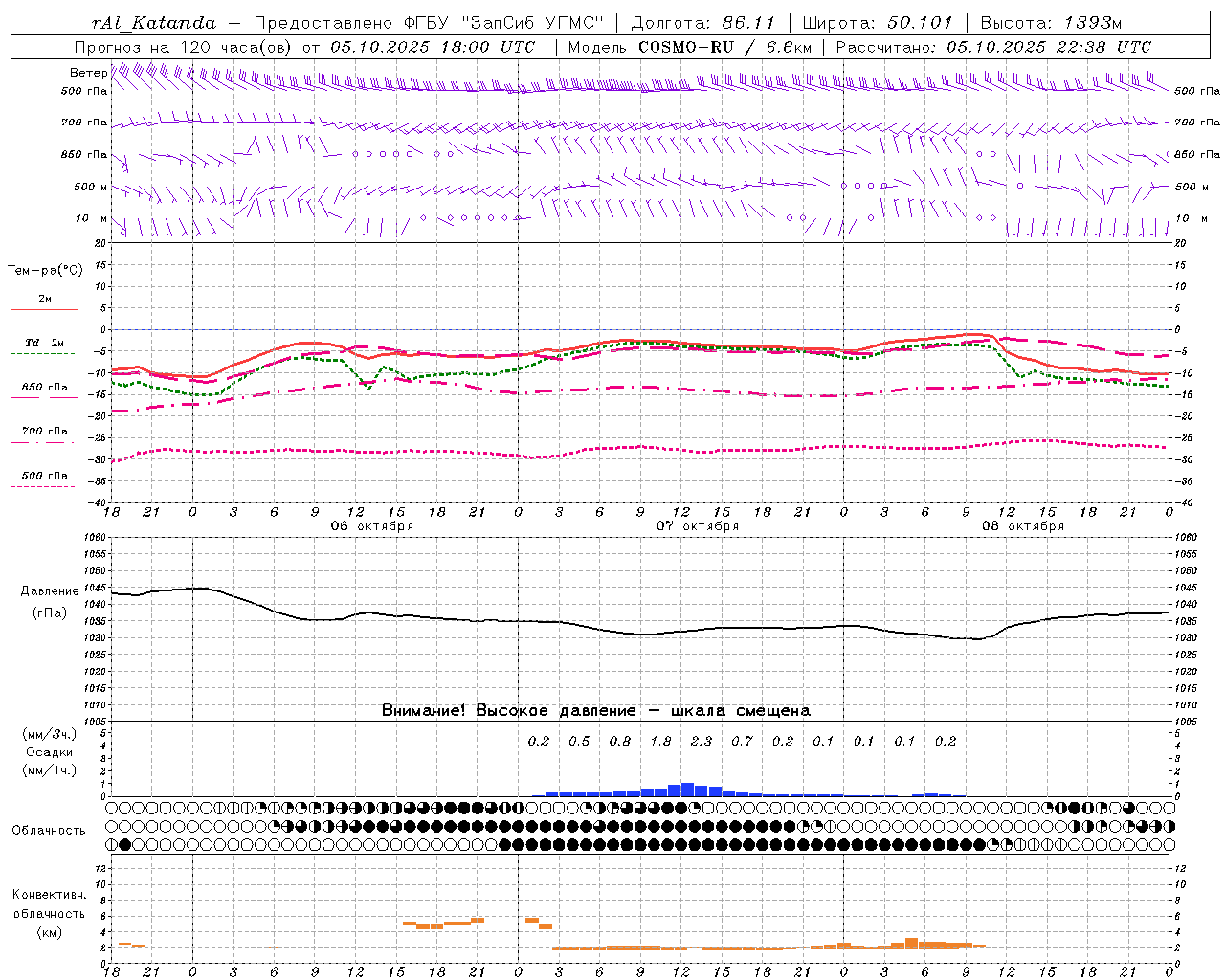The image size is (1225, 980).
Task: Click the Конвективн. label text
Action: 50,895
